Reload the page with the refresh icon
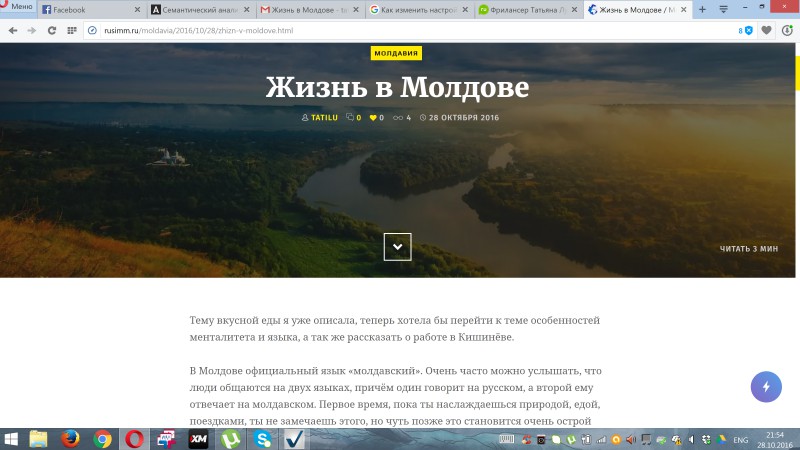800x450 pixels. tap(52, 31)
